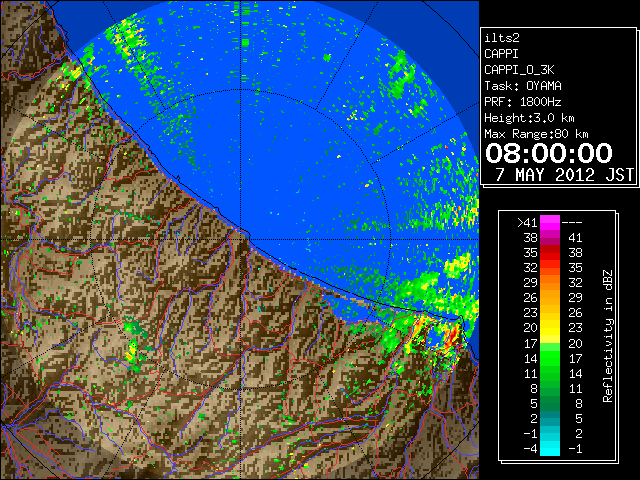Click the vertical "Reflectivity in dBZ" legend title
This screenshot has height=480, width=640.
click(608, 336)
